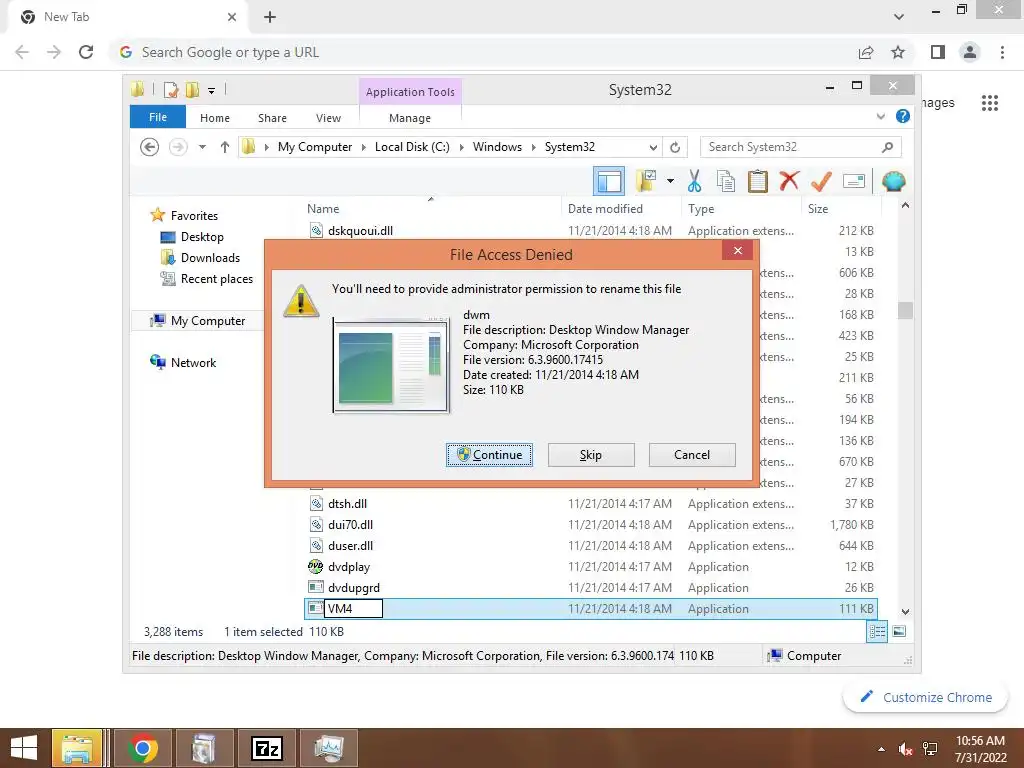Switch to details view icon in status bar

[x=877, y=632]
